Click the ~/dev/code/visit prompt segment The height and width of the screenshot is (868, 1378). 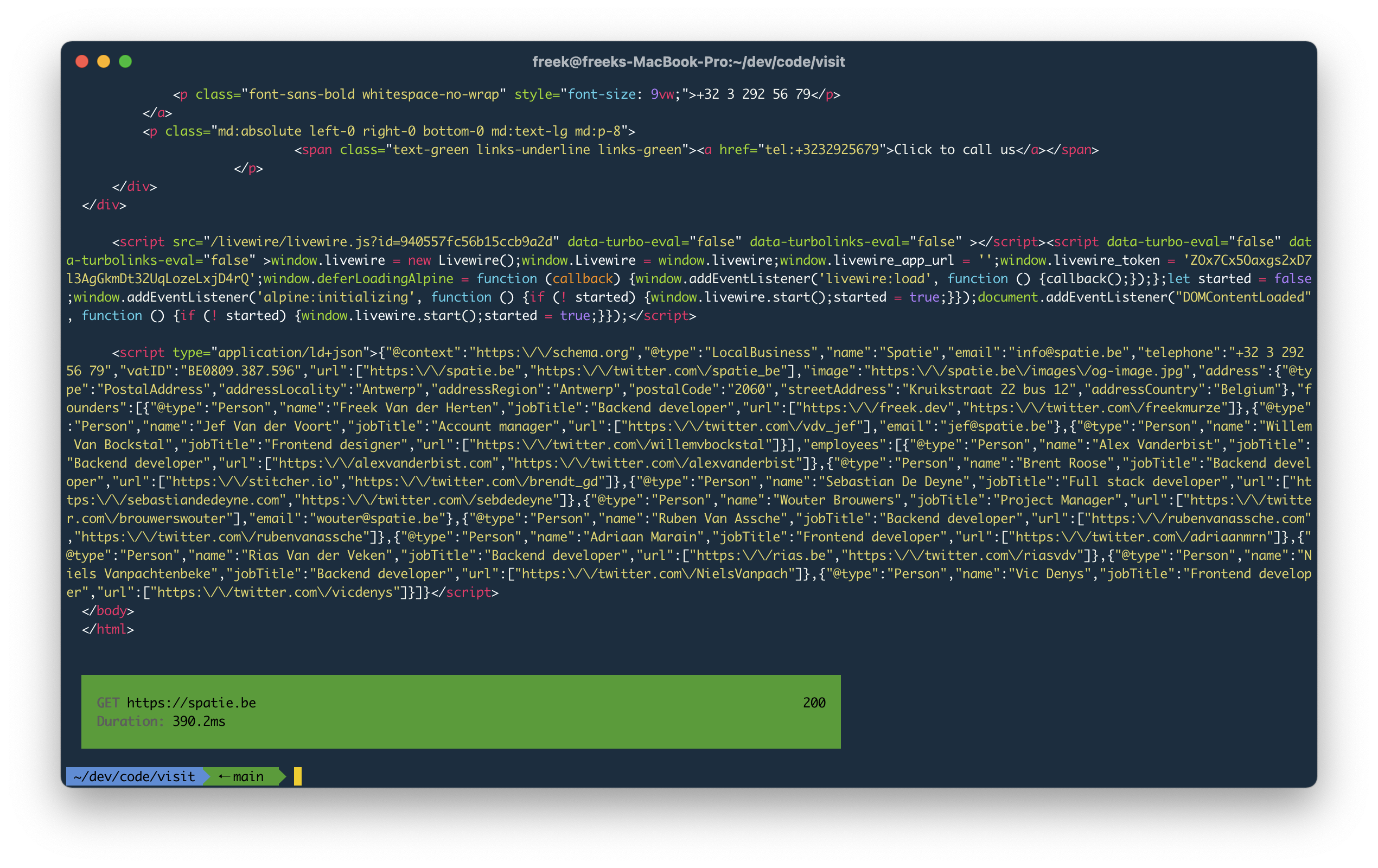point(135,776)
